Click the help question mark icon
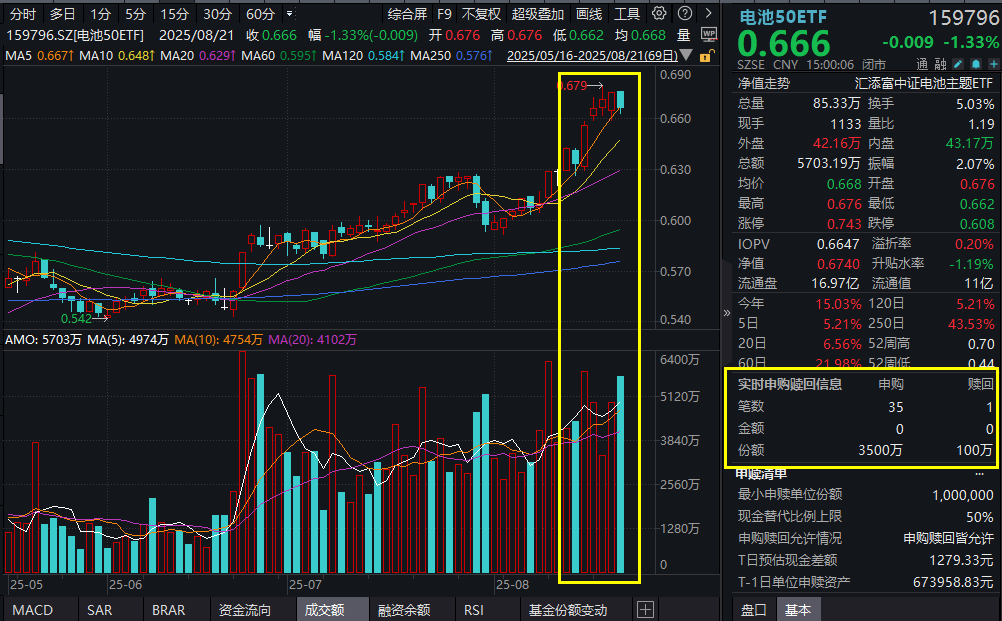This screenshot has width=1002, height=621. click(x=686, y=14)
